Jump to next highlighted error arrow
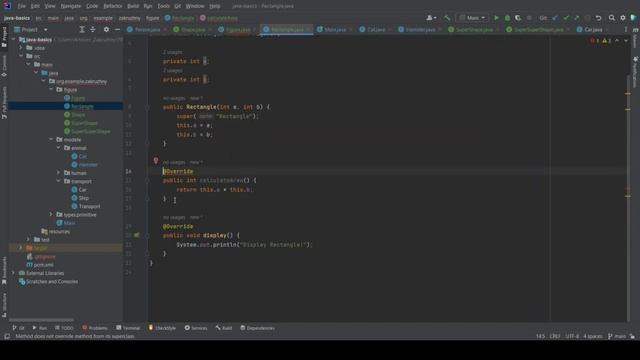Viewport: 640px width, 360px height. [x=626, y=41]
